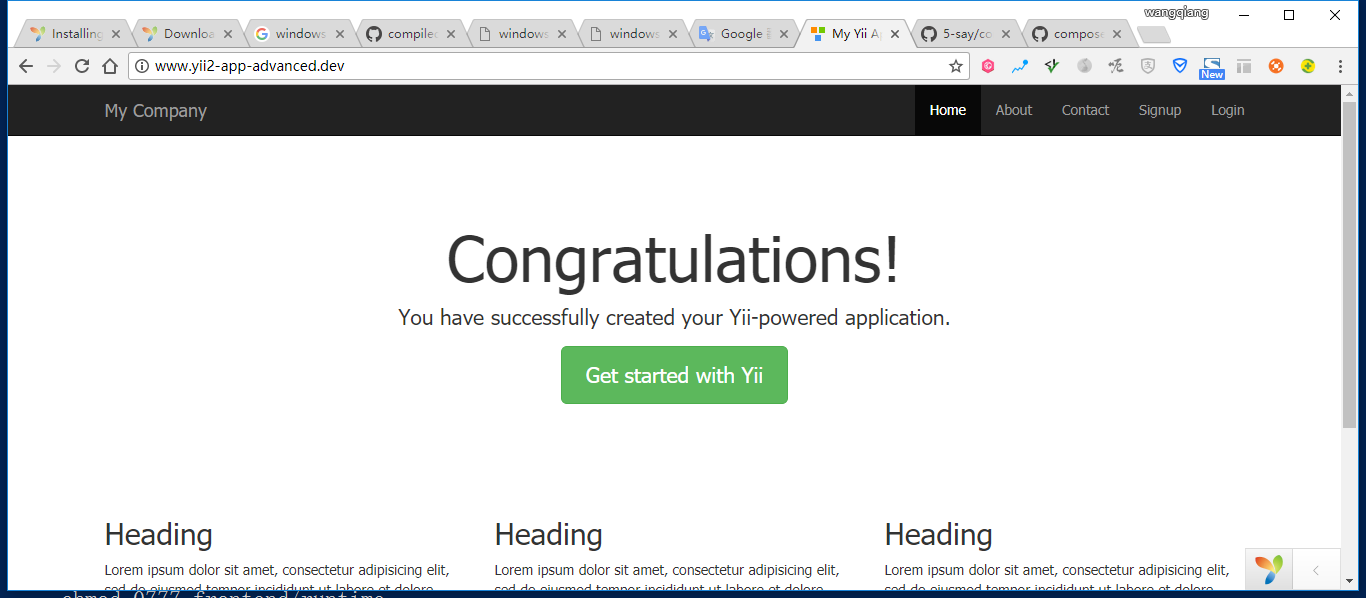Close the 5-say GitHub tab
1366x598 pixels.
tap(1006, 34)
